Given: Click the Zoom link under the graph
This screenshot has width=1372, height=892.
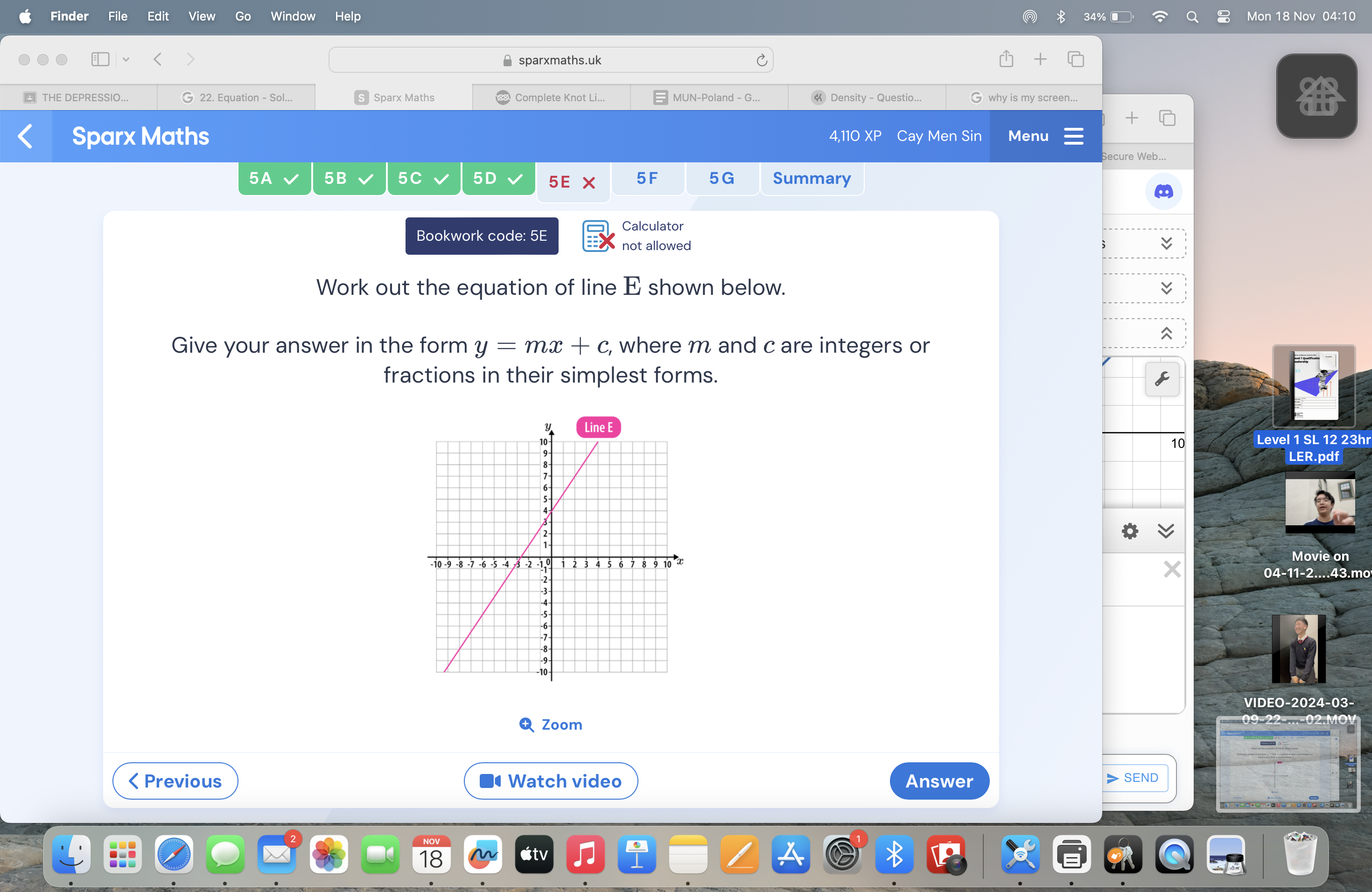Looking at the screenshot, I should coord(551,725).
